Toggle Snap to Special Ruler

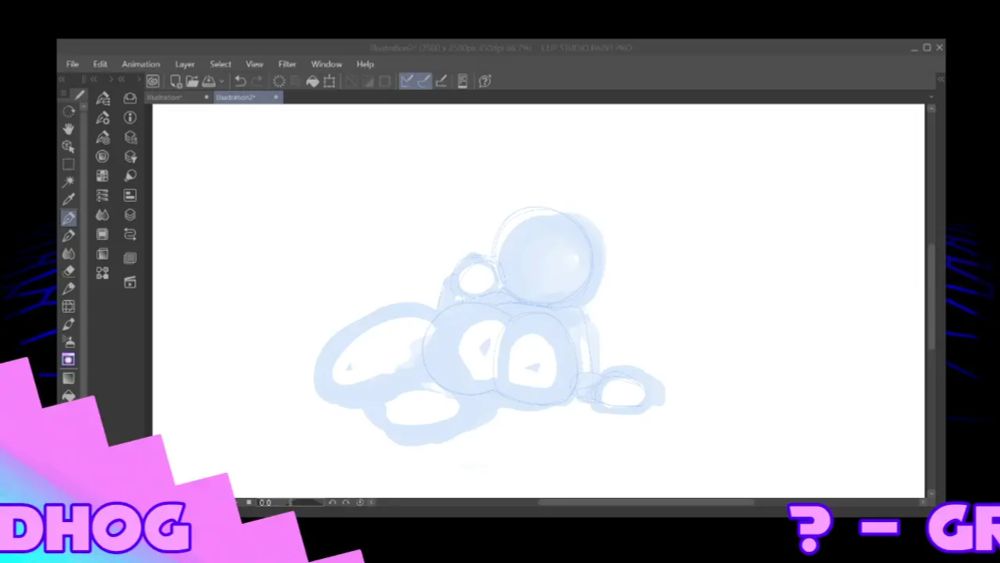click(x=424, y=81)
